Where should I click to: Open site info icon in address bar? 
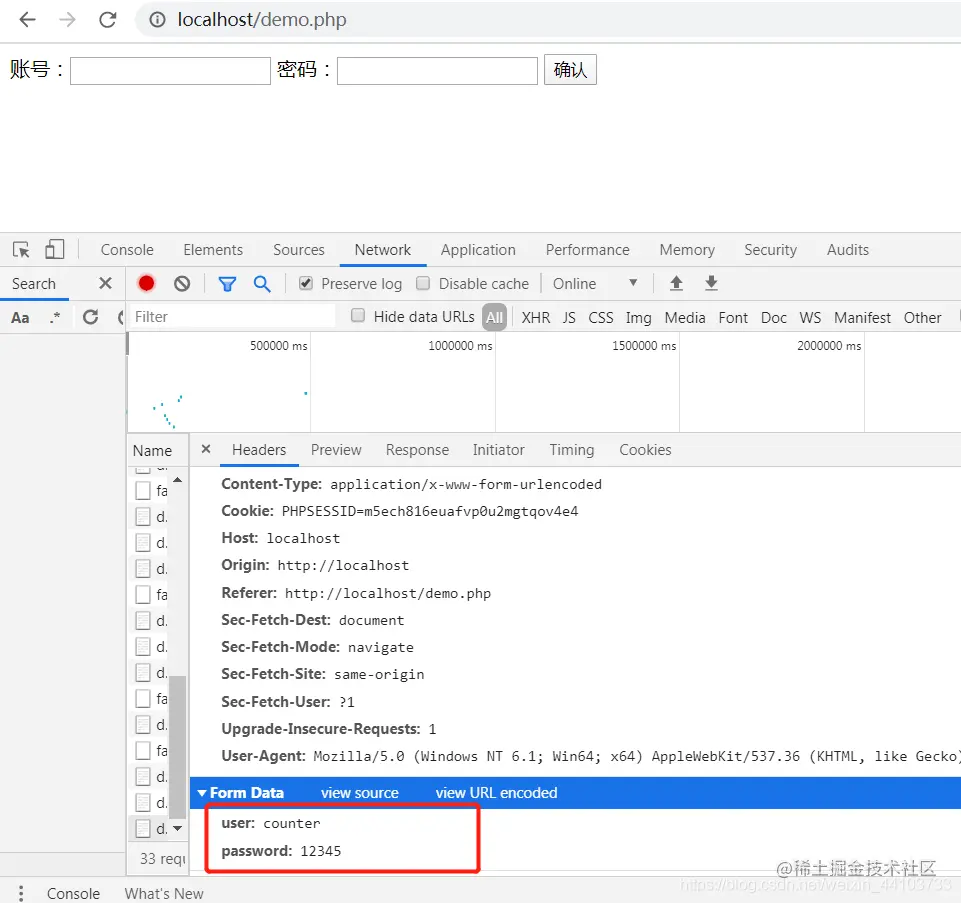(158, 20)
